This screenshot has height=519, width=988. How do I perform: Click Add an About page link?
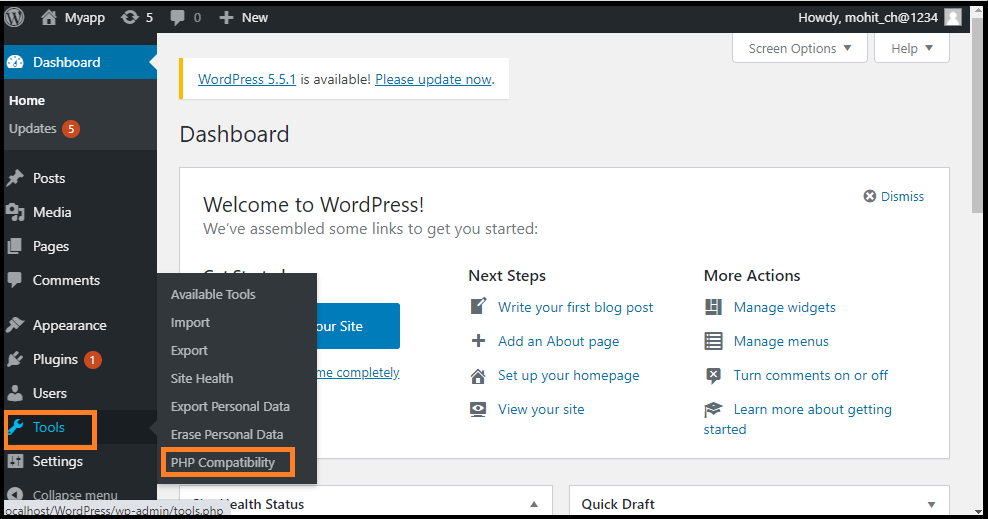pyautogui.click(x=558, y=341)
